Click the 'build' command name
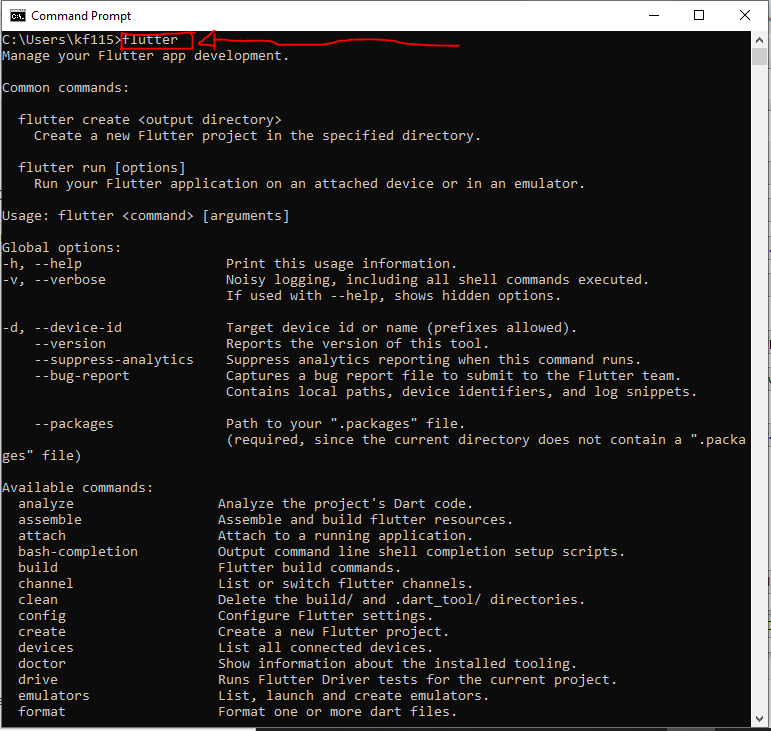The image size is (771, 731). [38, 568]
